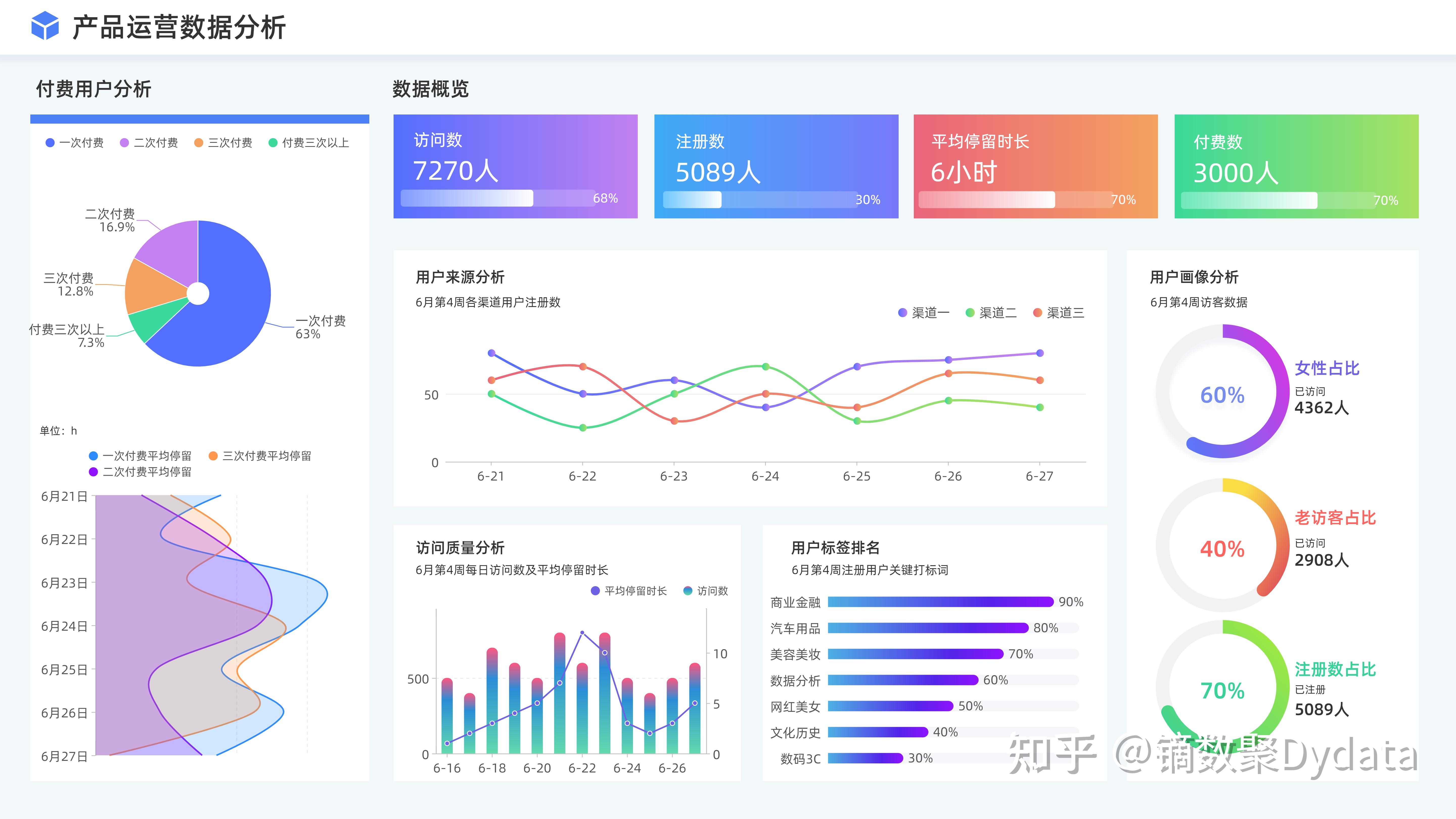The image size is (1456, 819).
Task: Click 渠道三 data point at 6-23
Action: (674, 421)
